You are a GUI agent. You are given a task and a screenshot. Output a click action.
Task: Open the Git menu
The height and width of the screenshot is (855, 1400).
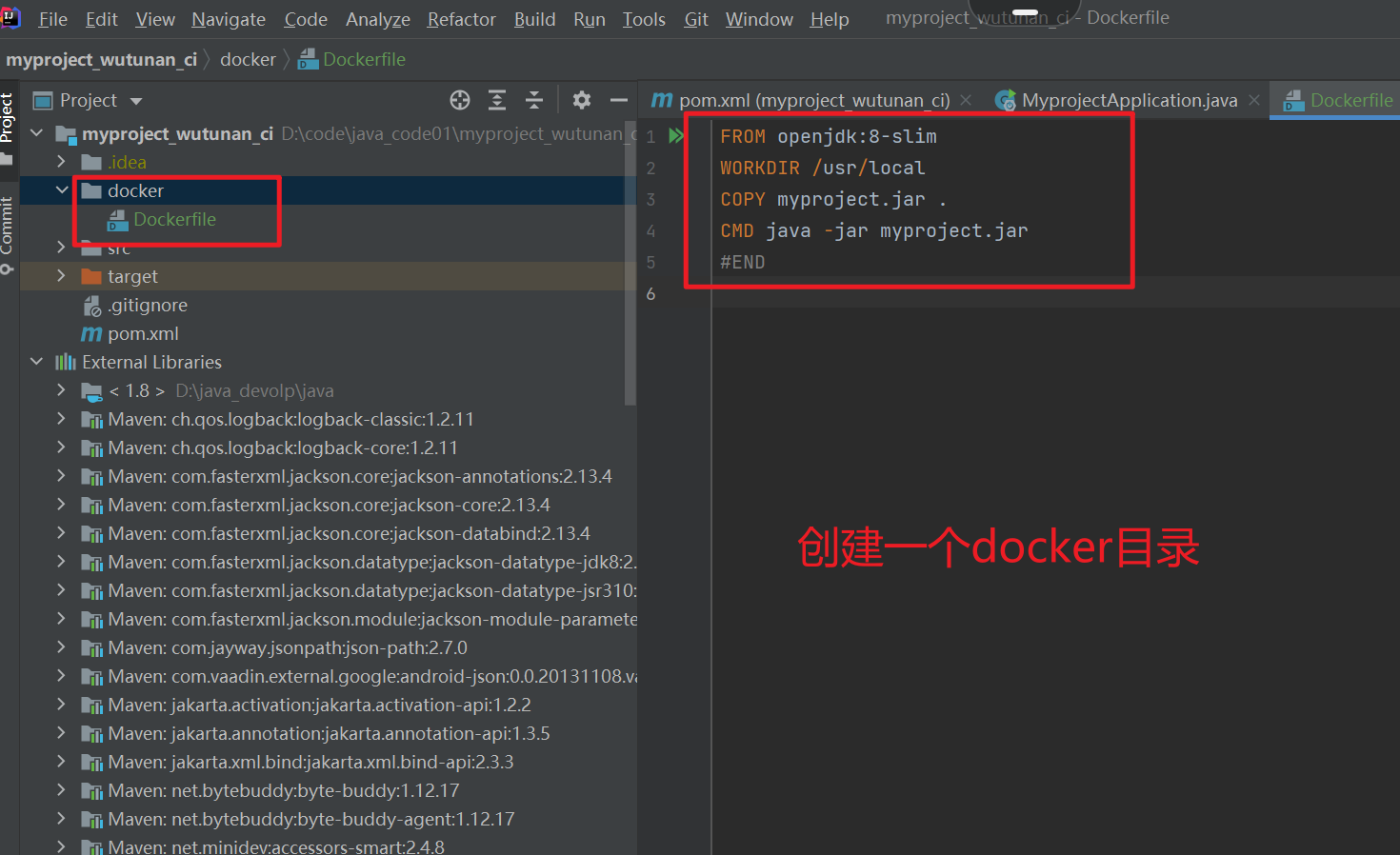(x=696, y=19)
